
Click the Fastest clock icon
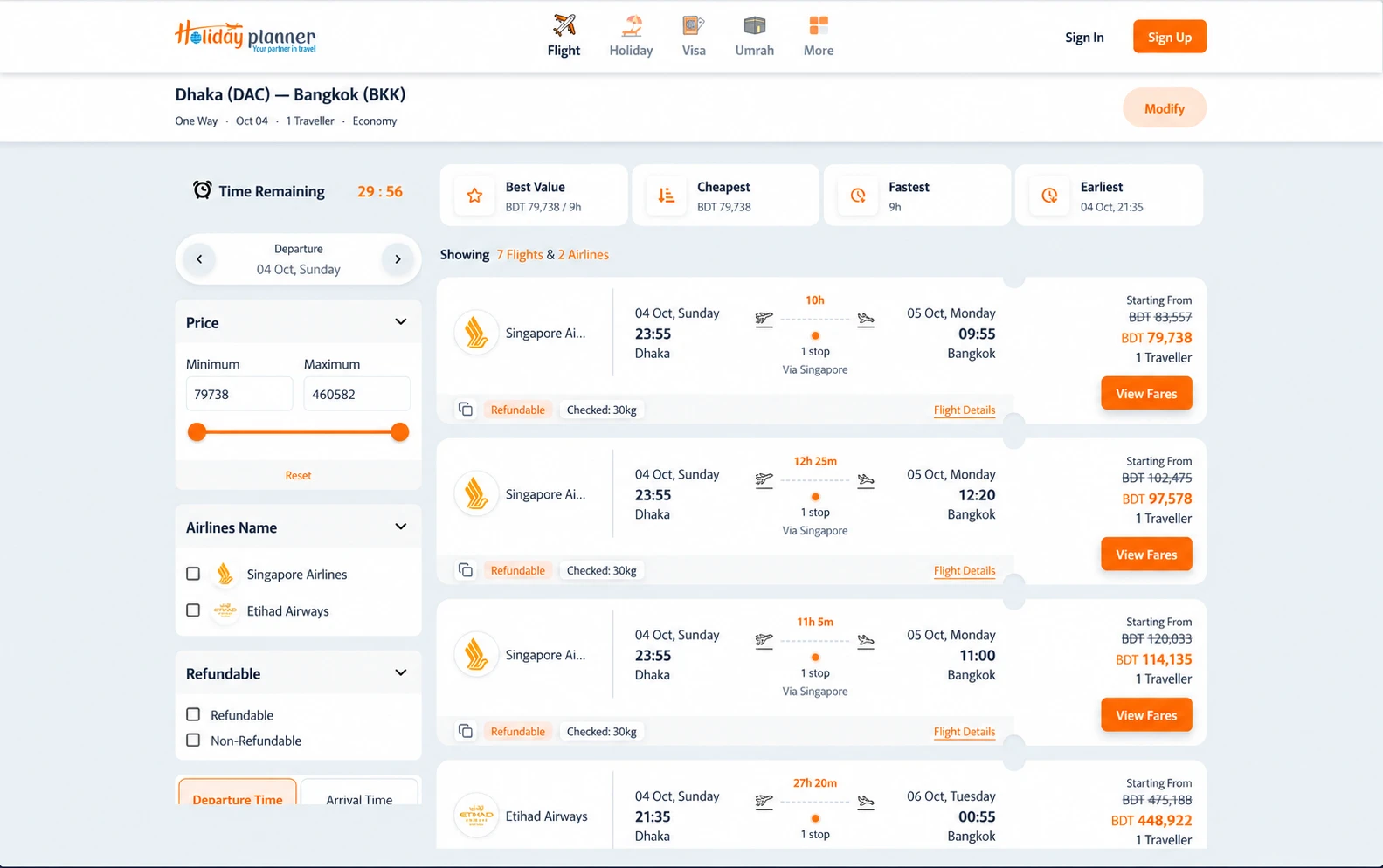pyautogui.click(x=858, y=196)
